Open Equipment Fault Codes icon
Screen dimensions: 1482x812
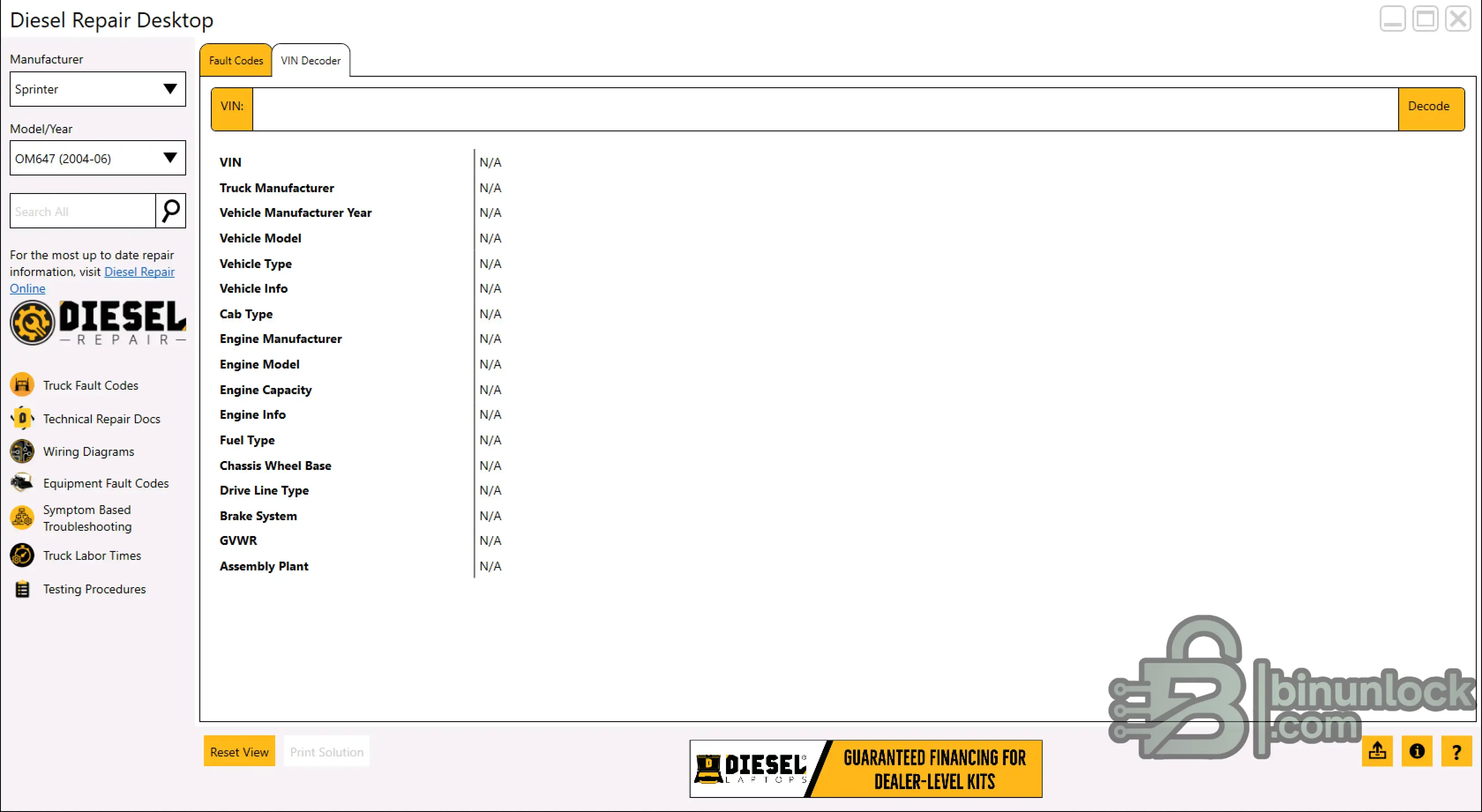[22, 483]
